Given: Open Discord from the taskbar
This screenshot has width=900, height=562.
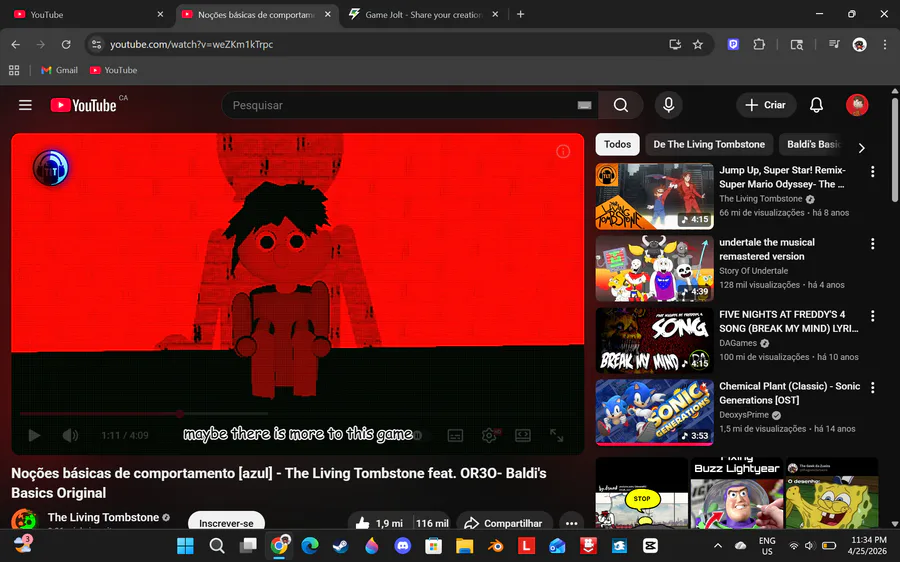Looking at the screenshot, I should (402, 545).
